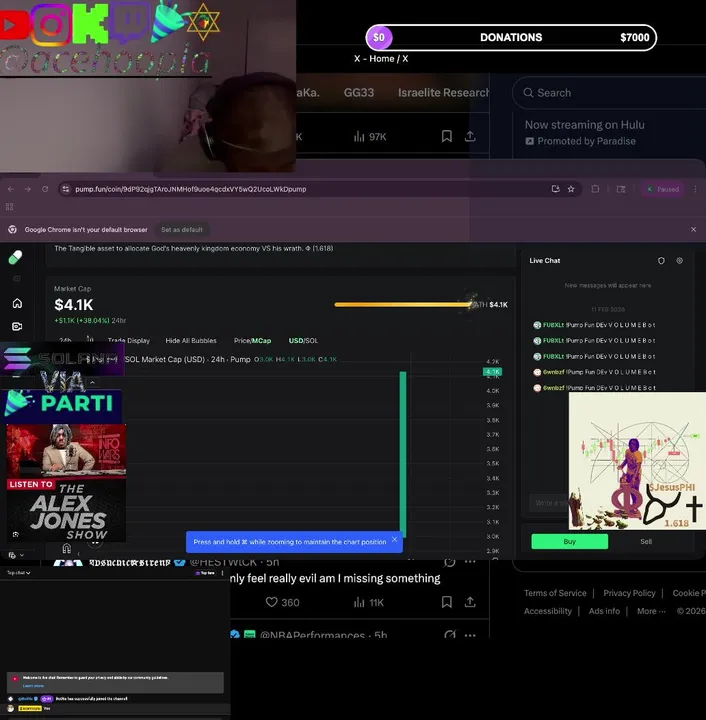
Task: Collapse panel with the up chevron near chart
Action: (x=92, y=382)
